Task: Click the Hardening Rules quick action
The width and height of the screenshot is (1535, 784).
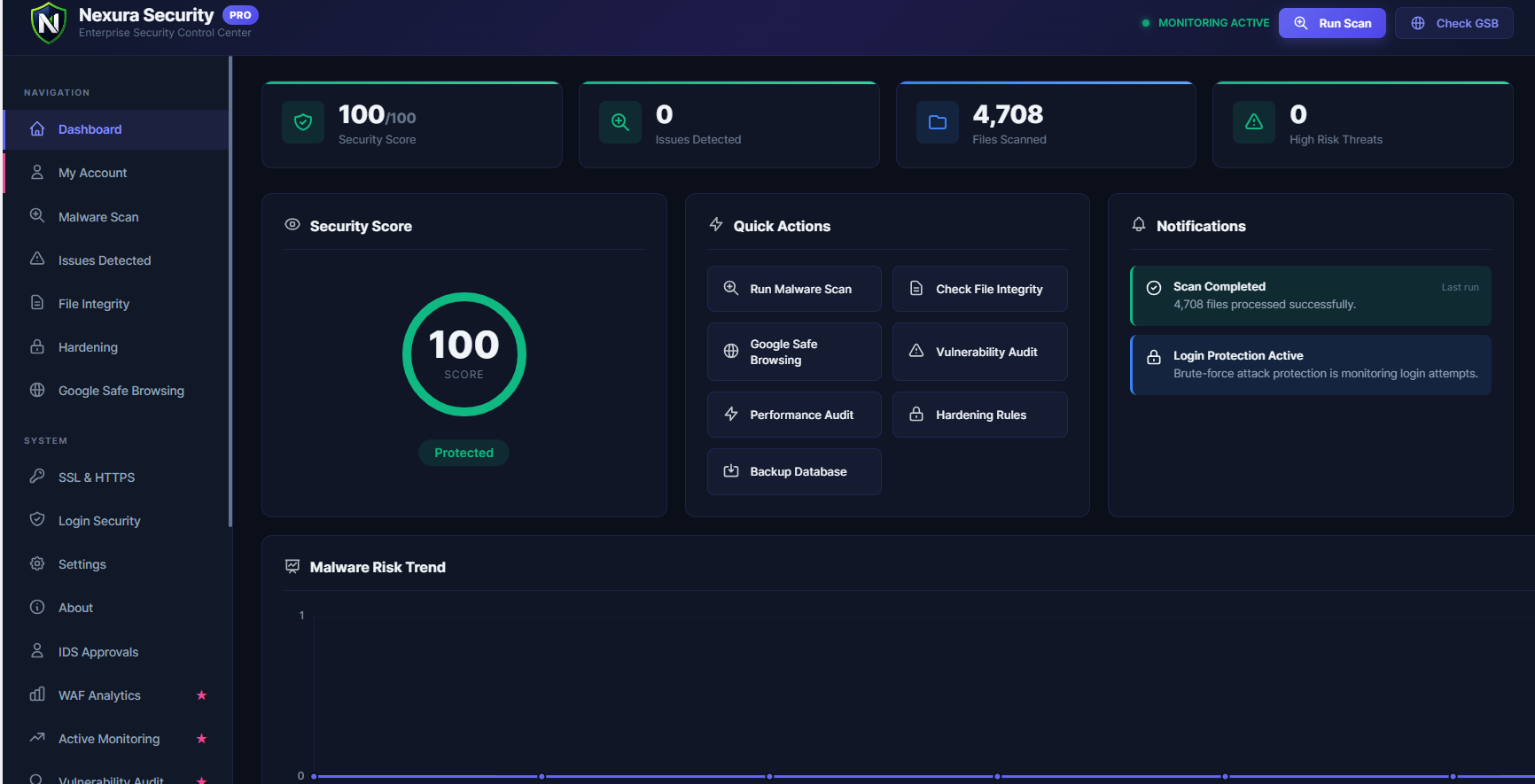Action: click(x=980, y=415)
